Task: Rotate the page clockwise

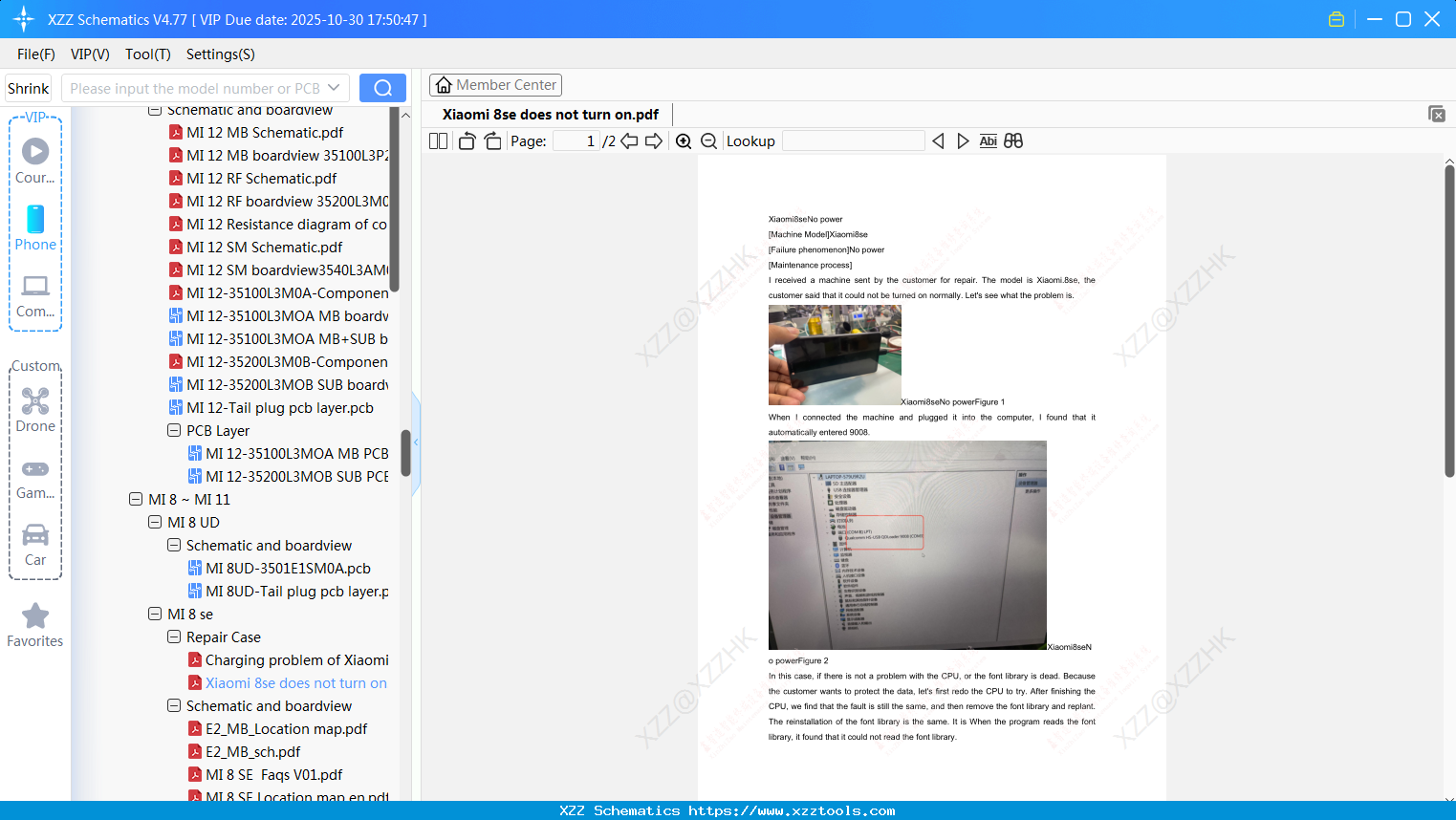Action: (x=492, y=141)
